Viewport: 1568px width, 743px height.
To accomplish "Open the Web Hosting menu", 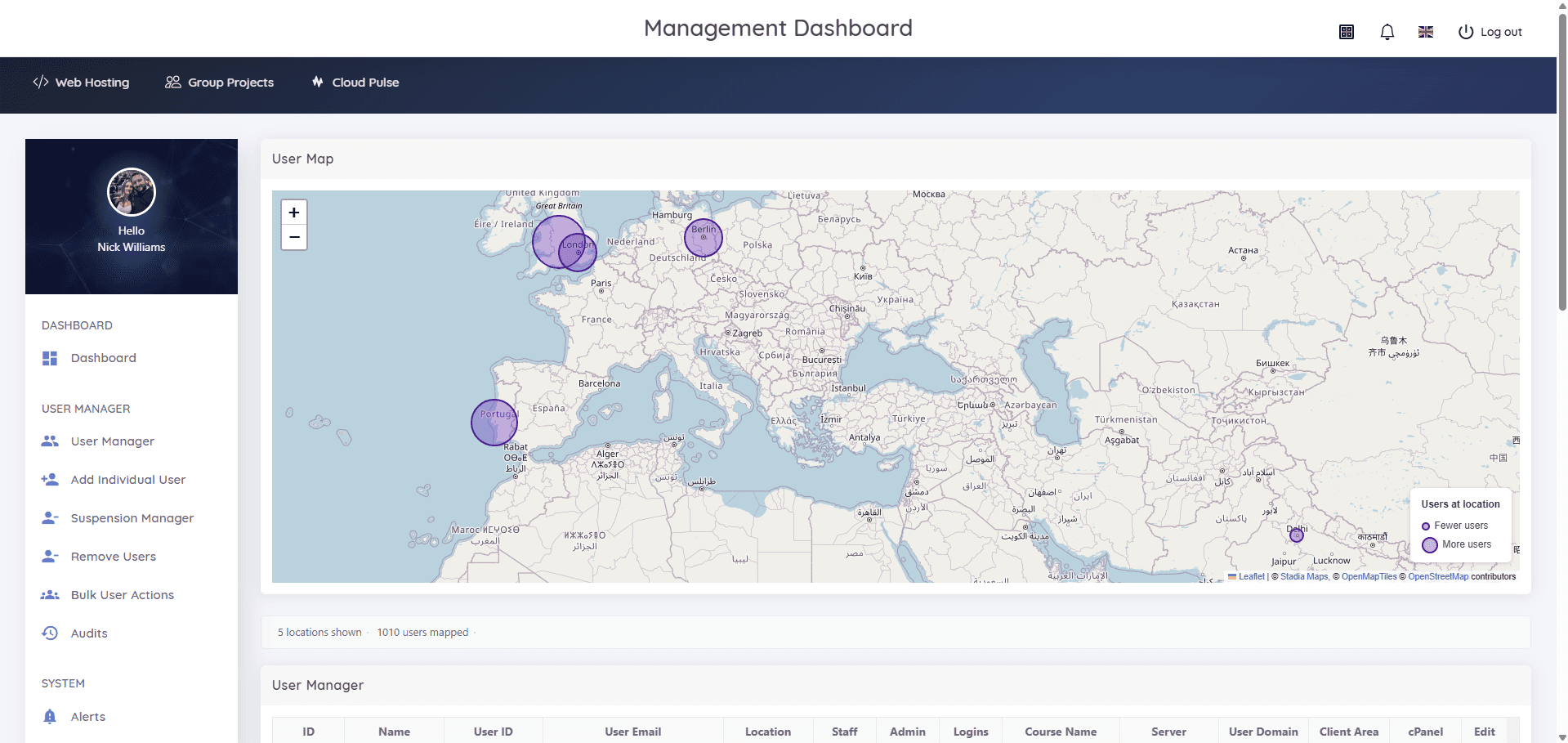I will click(81, 82).
